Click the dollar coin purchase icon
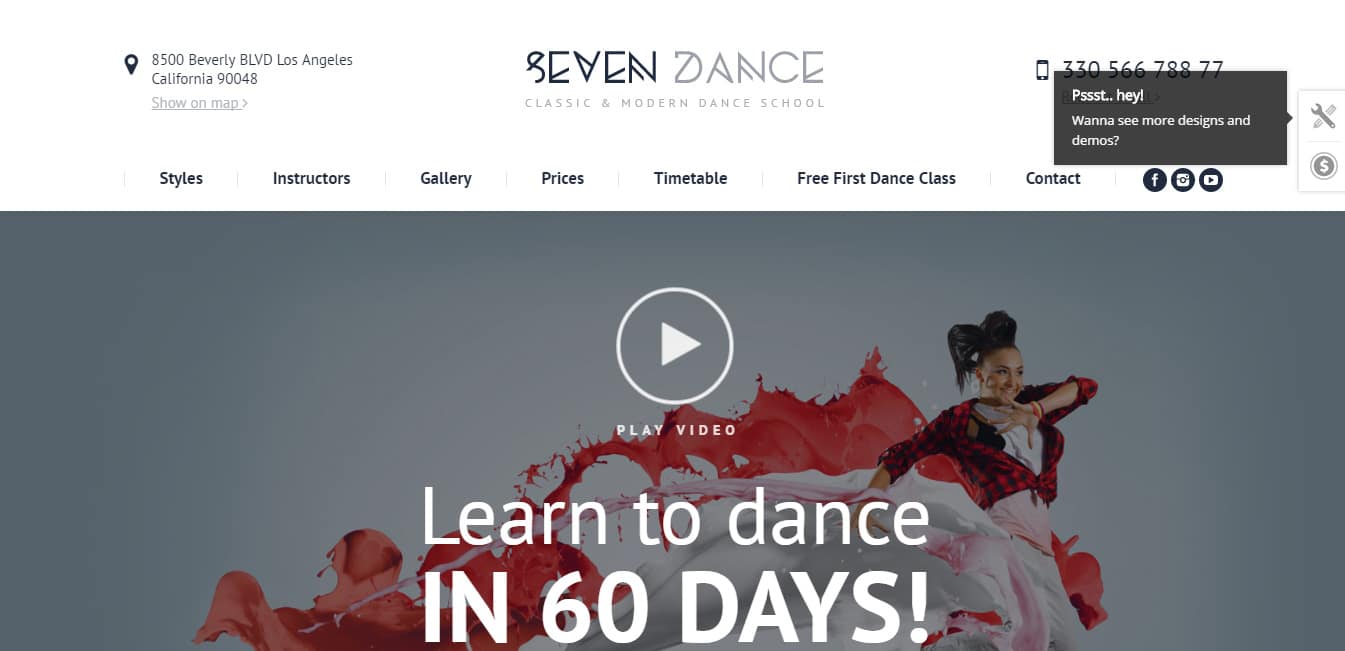The height and width of the screenshot is (651, 1345). pos(1323,166)
